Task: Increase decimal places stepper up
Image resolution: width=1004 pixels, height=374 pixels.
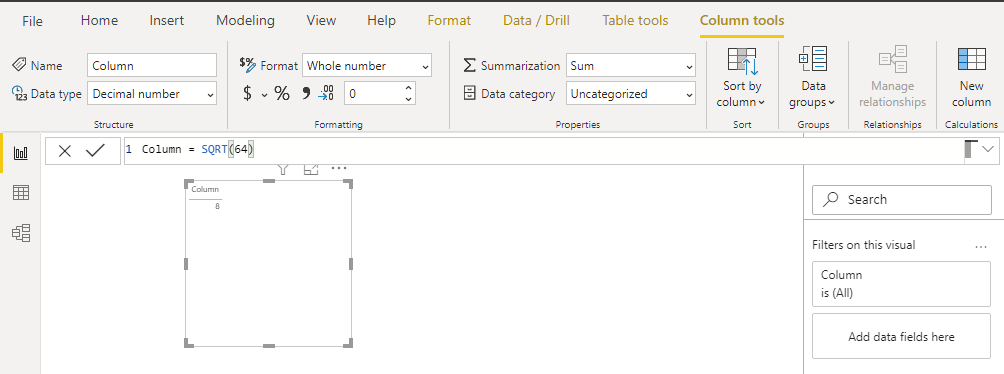Action: (408, 88)
